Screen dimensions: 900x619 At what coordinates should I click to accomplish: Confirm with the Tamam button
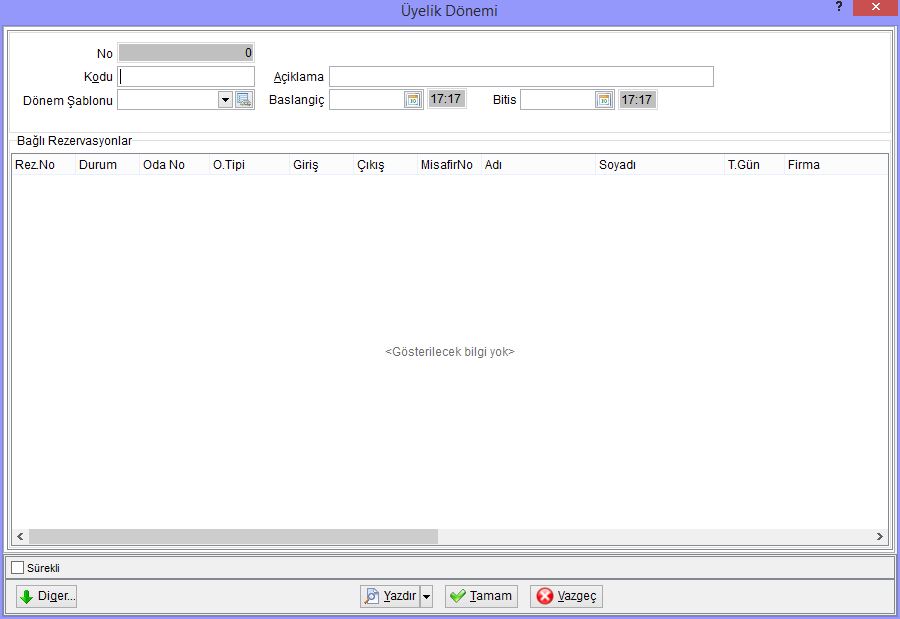[481, 597]
